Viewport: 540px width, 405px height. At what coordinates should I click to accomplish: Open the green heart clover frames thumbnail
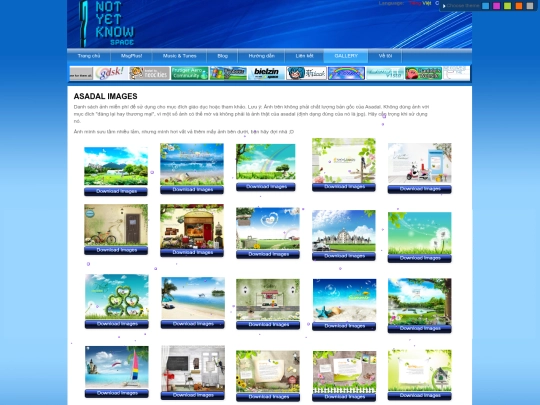pos(117,297)
